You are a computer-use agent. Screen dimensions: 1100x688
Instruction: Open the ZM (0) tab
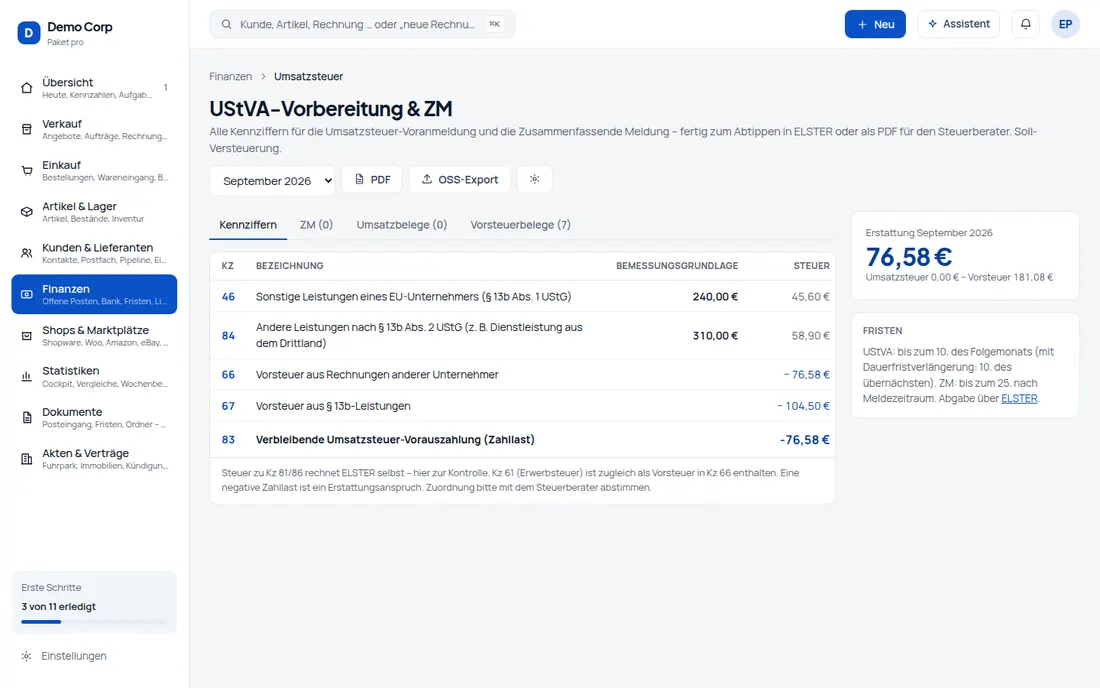click(316, 225)
